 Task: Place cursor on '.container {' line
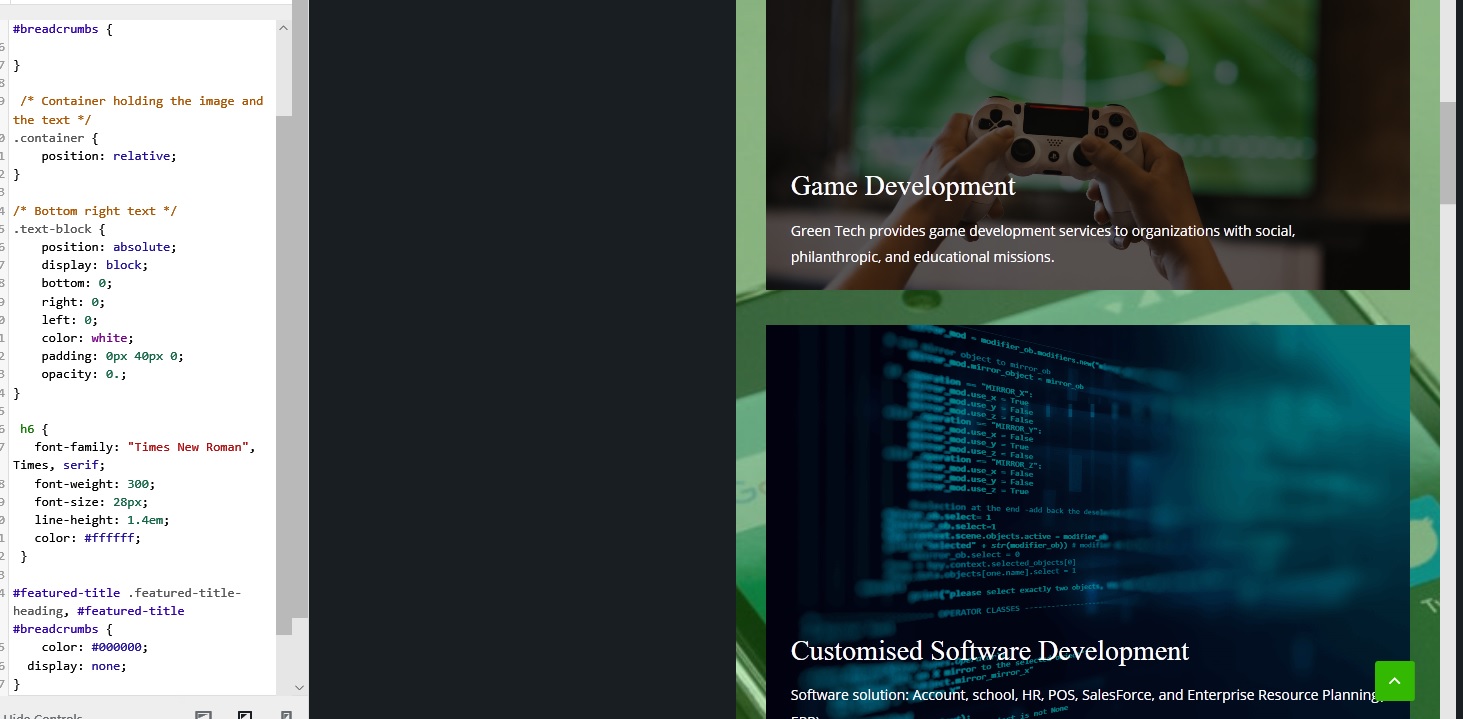click(x=55, y=138)
